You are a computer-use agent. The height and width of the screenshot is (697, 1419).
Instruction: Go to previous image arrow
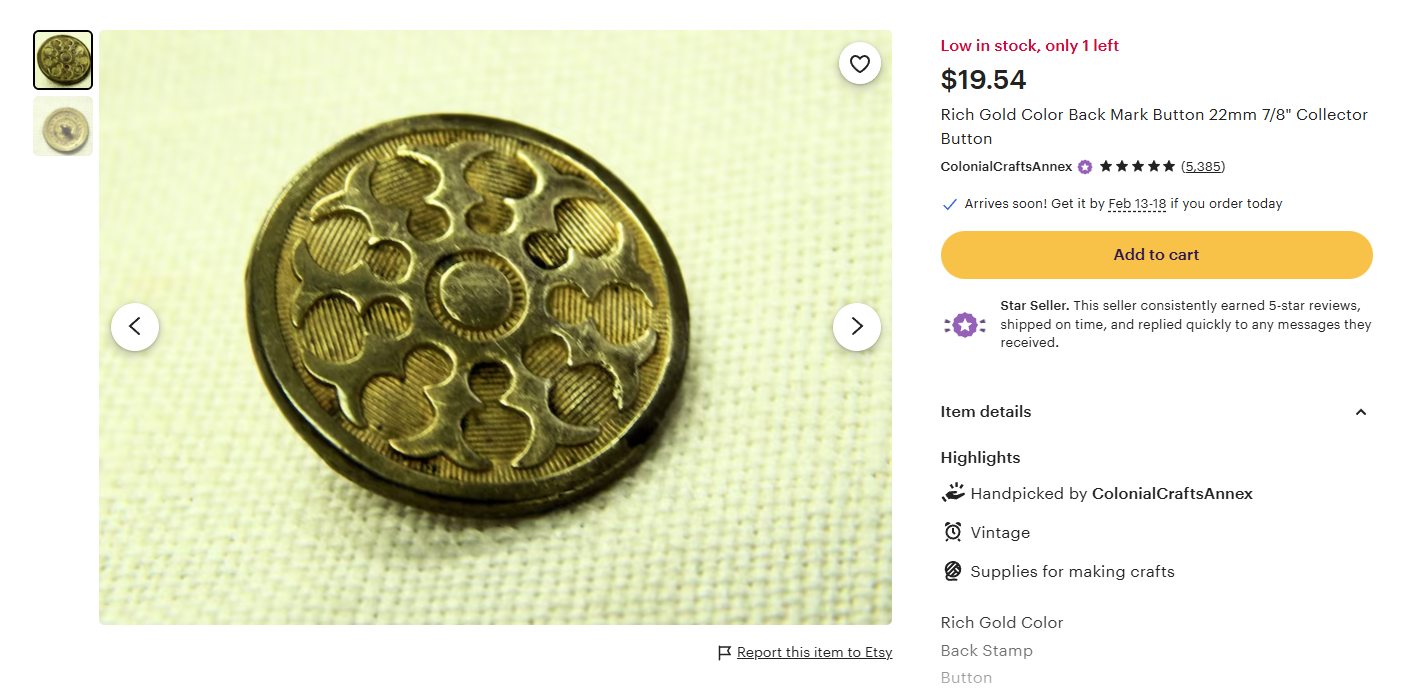[x=135, y=327]
